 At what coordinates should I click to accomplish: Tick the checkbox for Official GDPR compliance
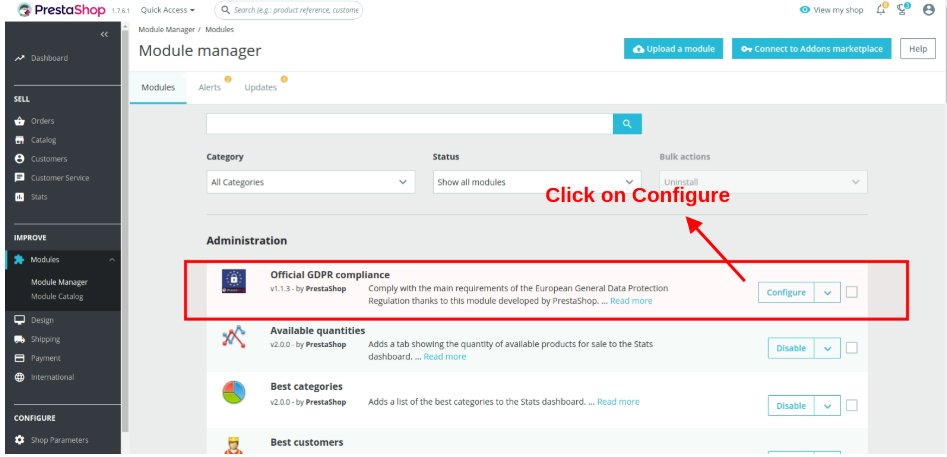tap(852, 292)
